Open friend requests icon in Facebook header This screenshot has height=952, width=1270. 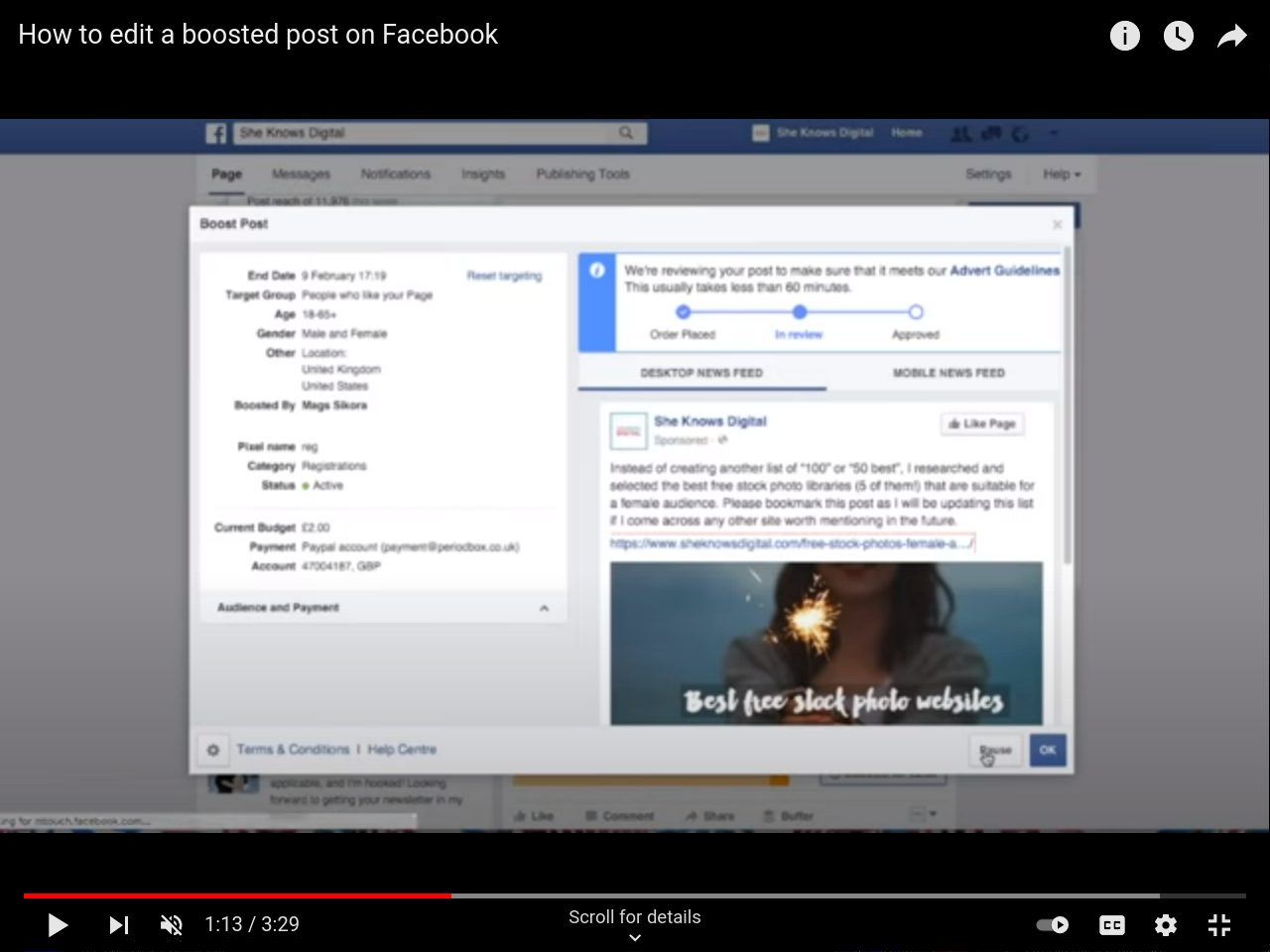pyautogui.click(x=961, y=133)
